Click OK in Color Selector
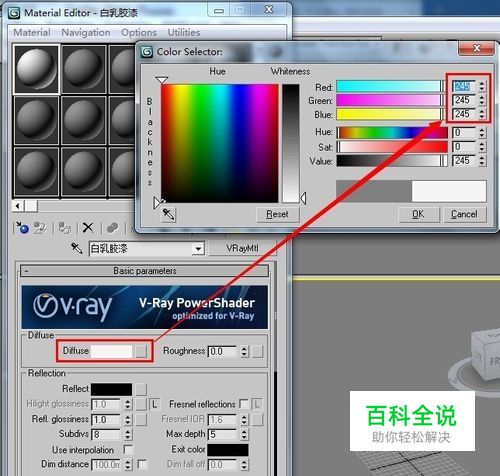Viewport: 500px width, 476px height. [x=418, y=214]
